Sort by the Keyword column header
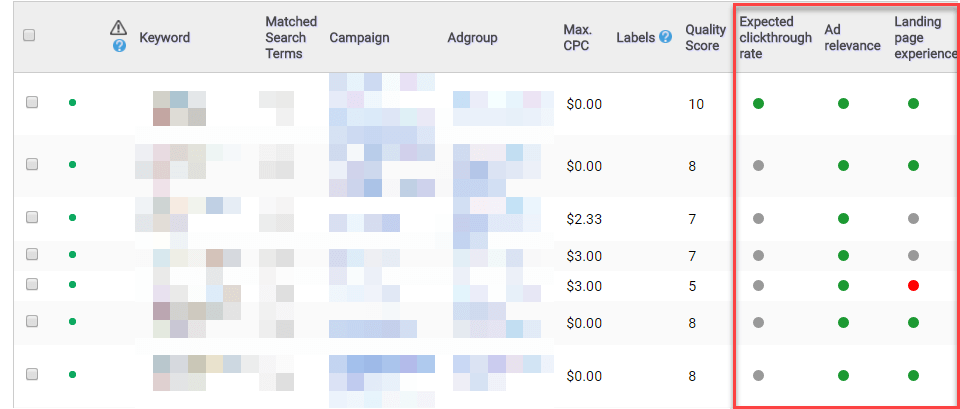Viewport: 960px width, 409px height. pos(165,38)
